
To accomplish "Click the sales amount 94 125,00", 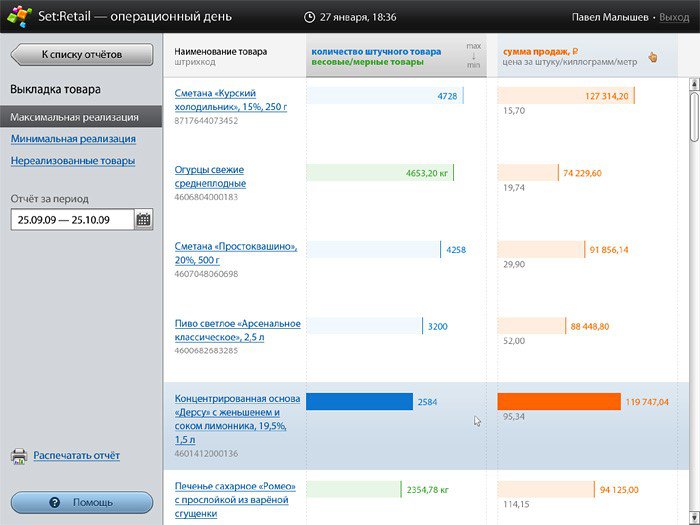I will pyautogui.click(x=619, y=490).
